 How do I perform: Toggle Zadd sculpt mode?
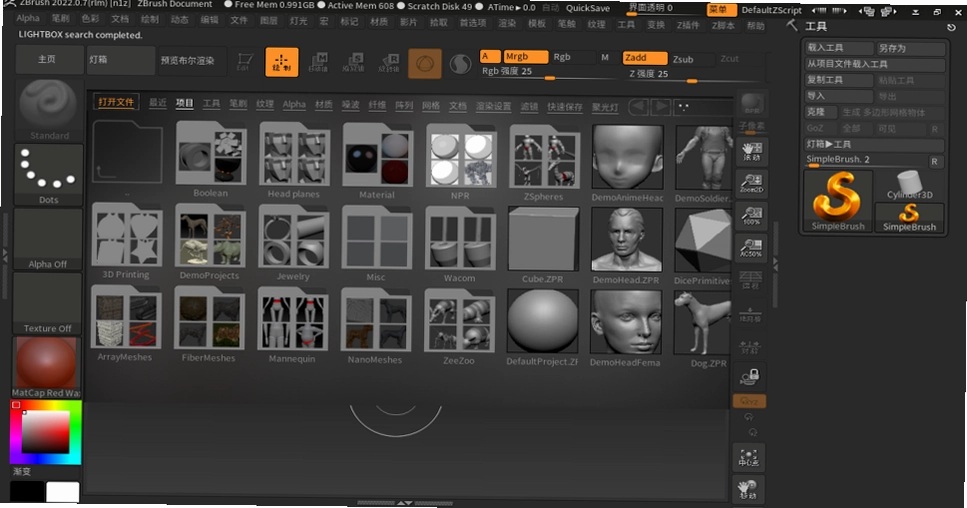(x=644, y=58)
